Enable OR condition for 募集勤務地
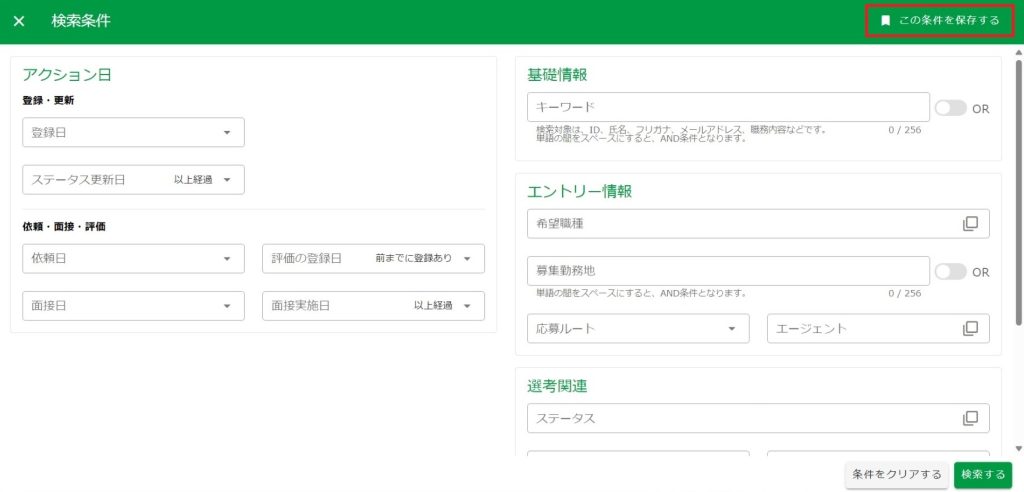This screenshot has height=492, width=1024. (x=950, y=271)
